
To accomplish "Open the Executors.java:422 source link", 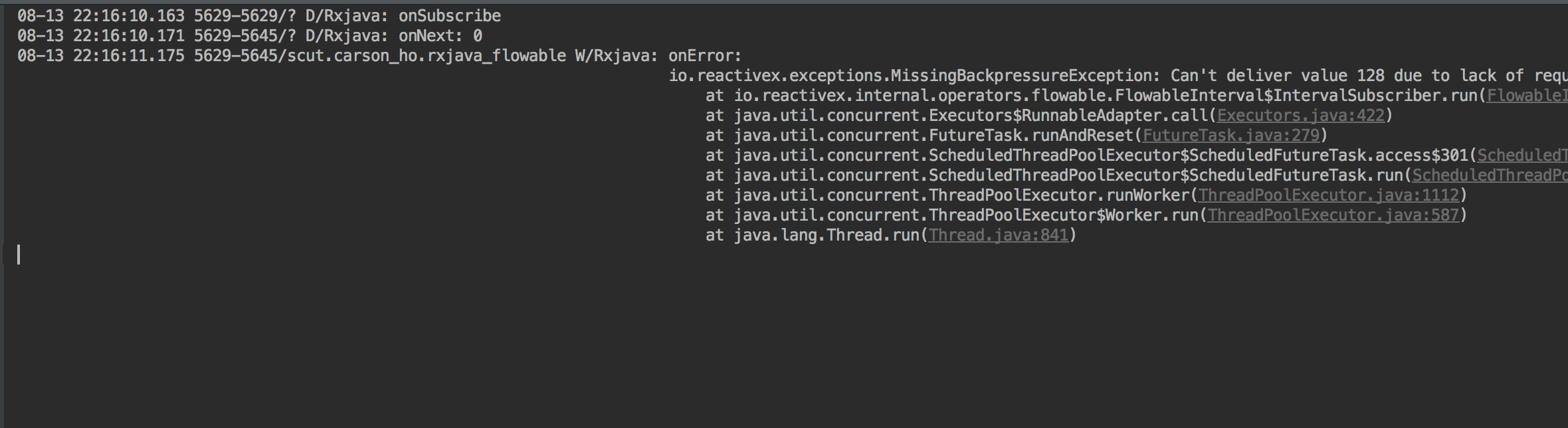I will [1300, 116].
